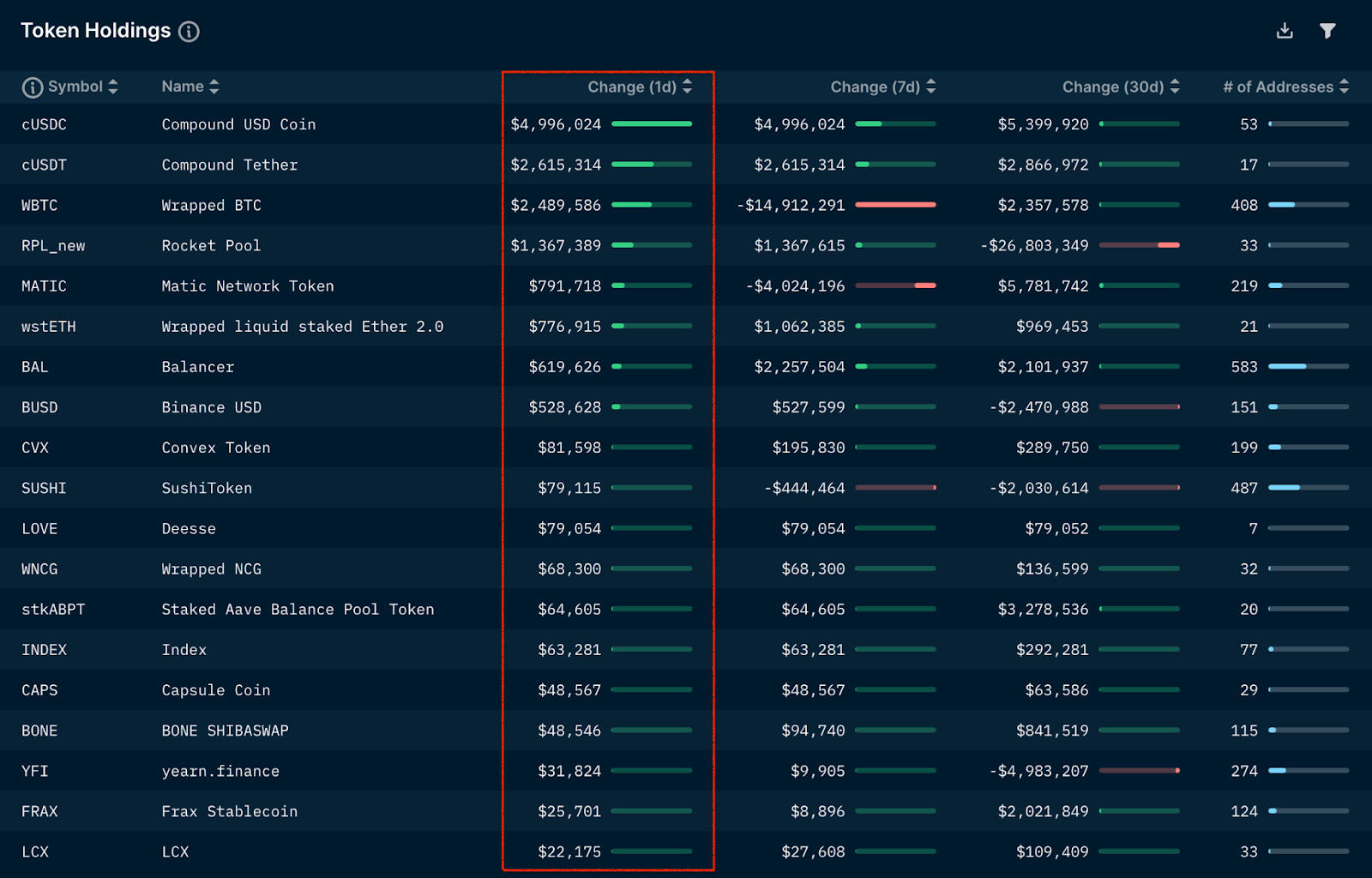Select the CVX symbol
The image size is (1372, 878).
tap(35, 448)
